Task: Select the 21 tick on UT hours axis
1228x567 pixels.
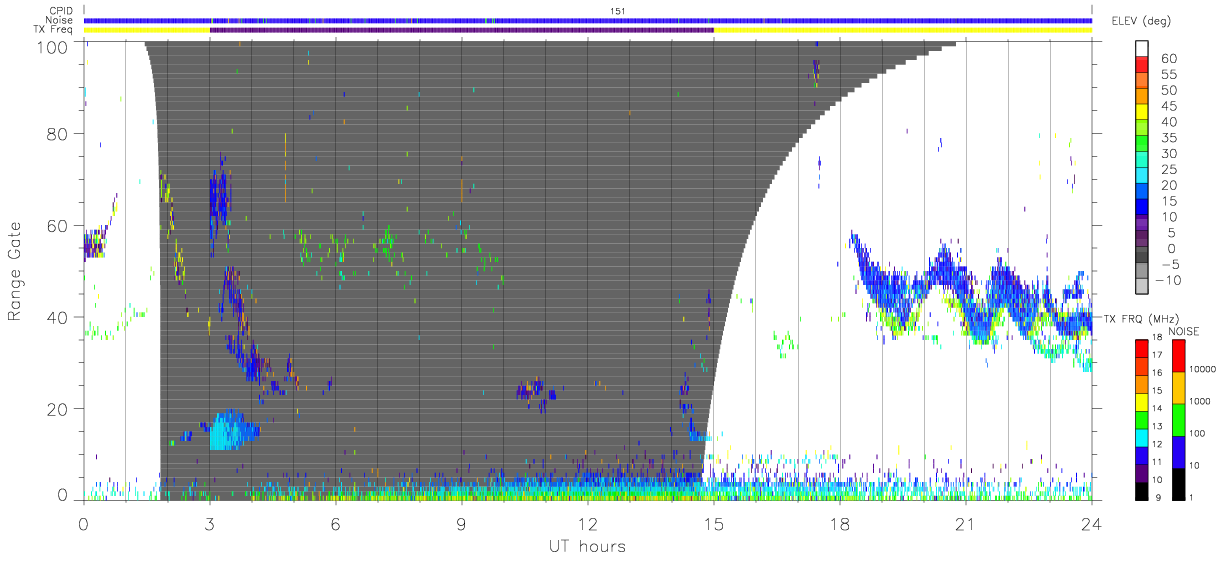Action: click(966, 524)
